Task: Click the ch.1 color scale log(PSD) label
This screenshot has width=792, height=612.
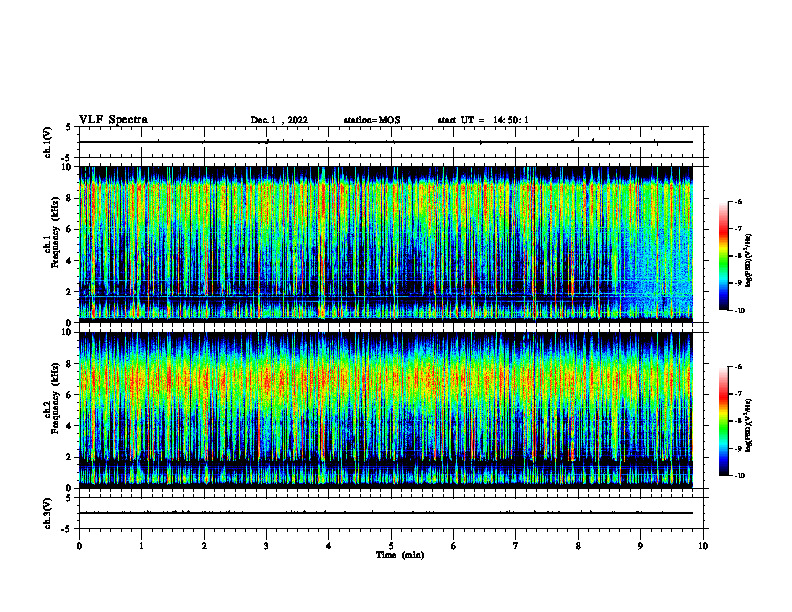Action: click(x=749, y=259)
